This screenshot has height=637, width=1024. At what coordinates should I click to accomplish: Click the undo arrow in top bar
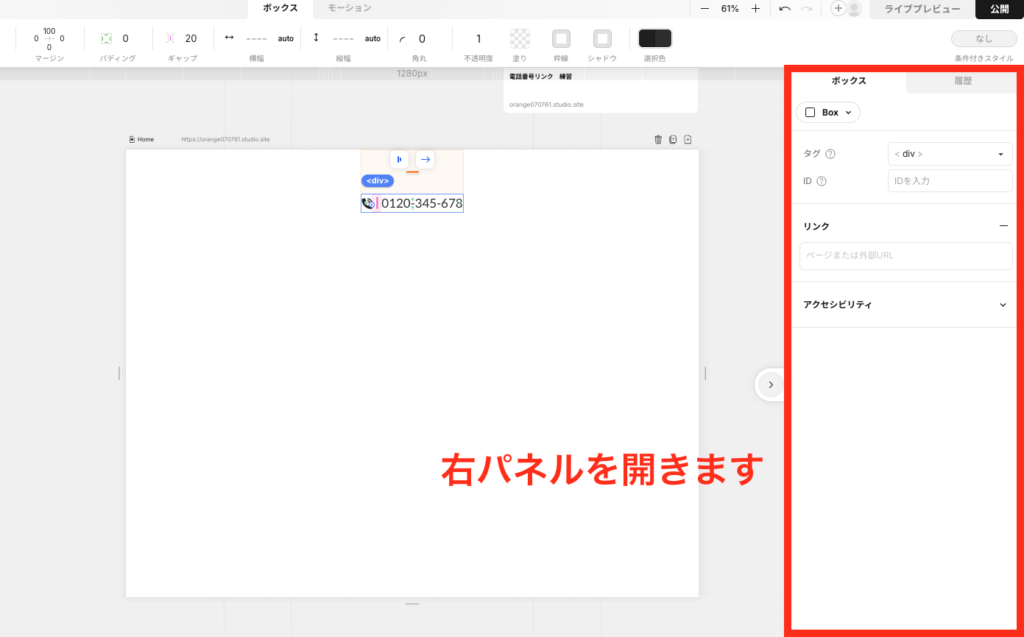click(x=785, y=9)
